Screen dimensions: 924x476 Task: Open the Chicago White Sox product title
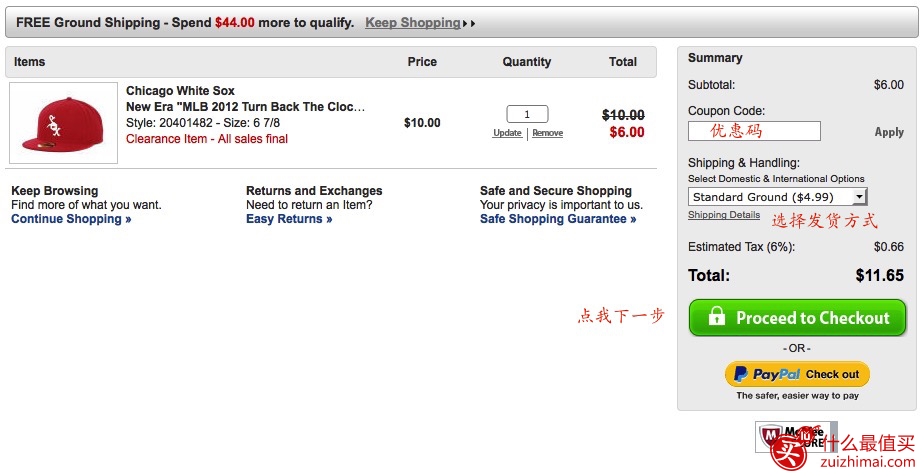pos(180,91)
